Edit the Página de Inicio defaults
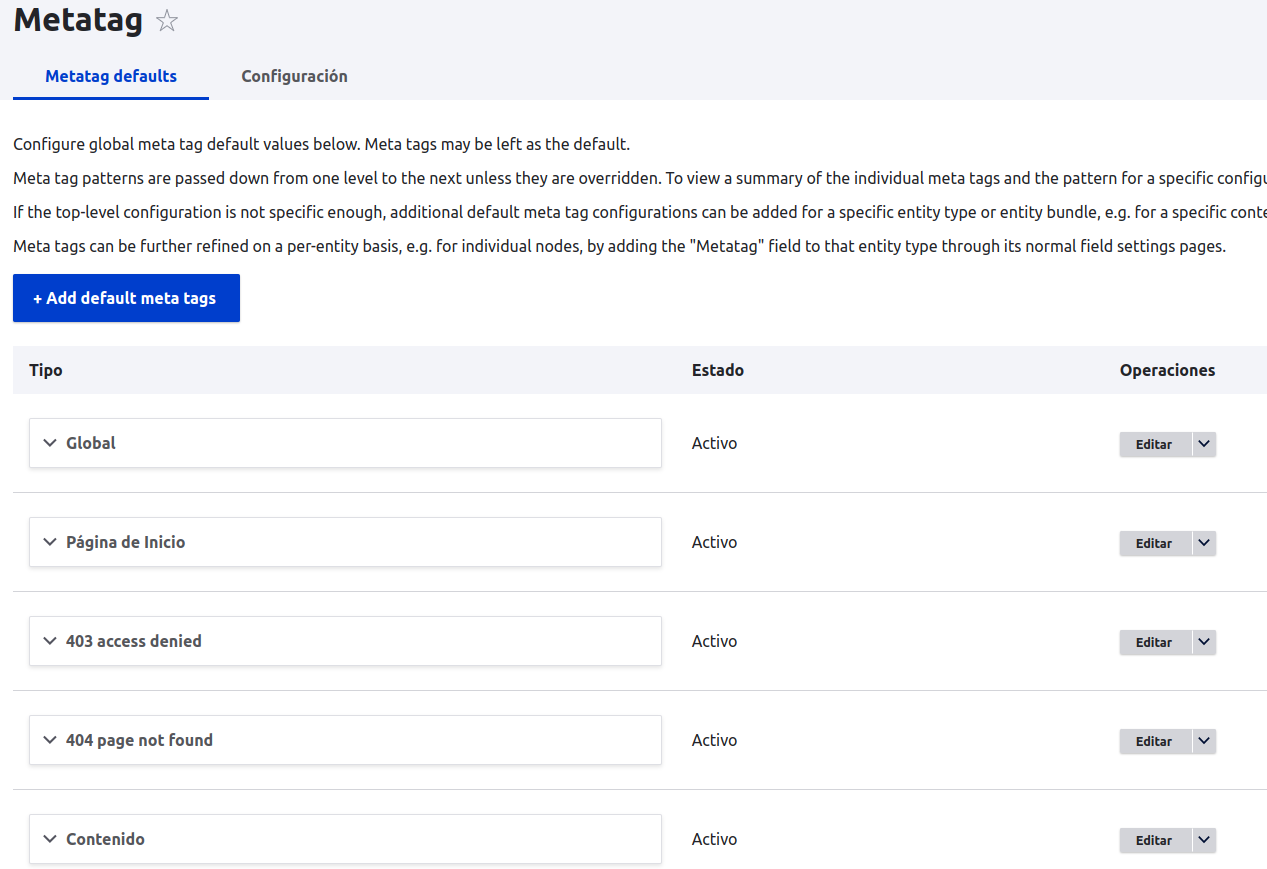Viewport: 1267px width, 869px height. tap(1154, 543)
